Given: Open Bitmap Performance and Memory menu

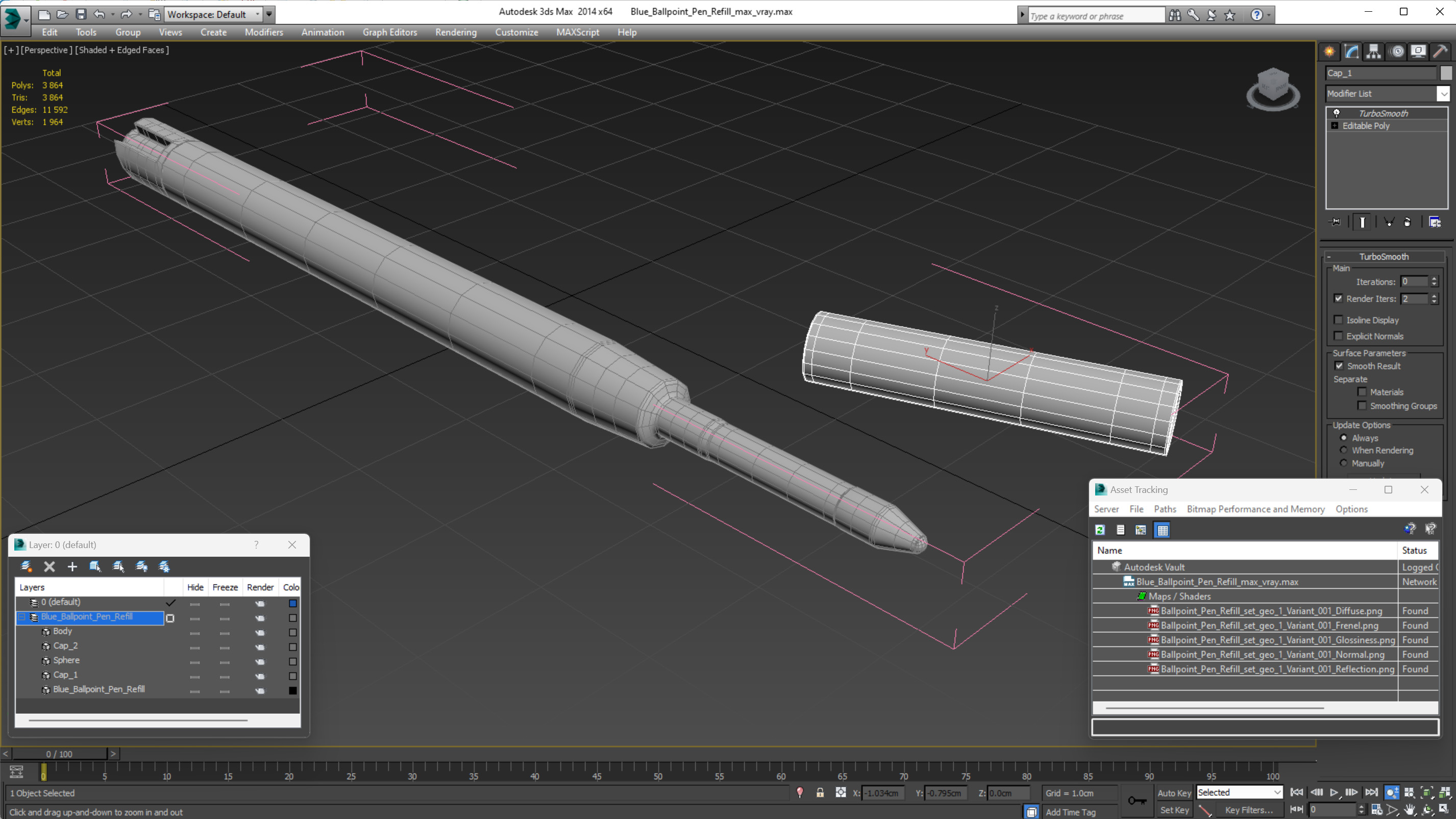Looking at the screenshot, I should click(1255, 509).
